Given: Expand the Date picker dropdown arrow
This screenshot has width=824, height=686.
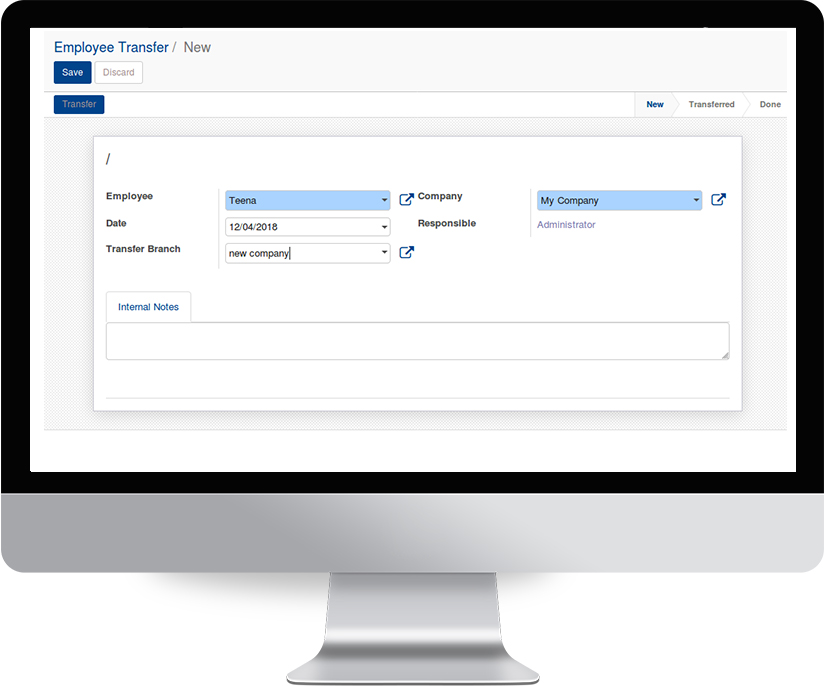Looking at the screenshot, I should [384, 227].
